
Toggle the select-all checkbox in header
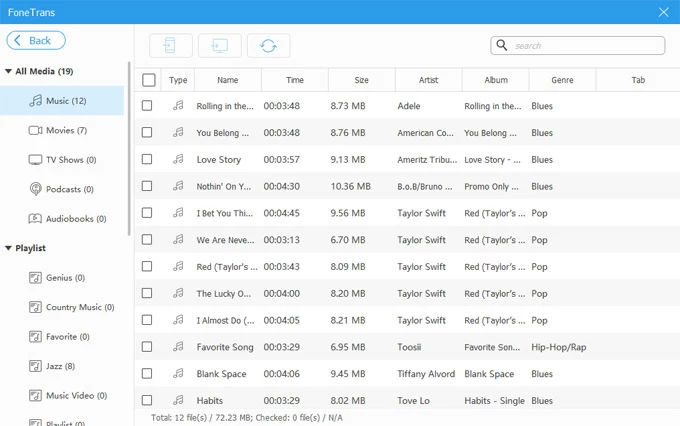tap(149, 80)
